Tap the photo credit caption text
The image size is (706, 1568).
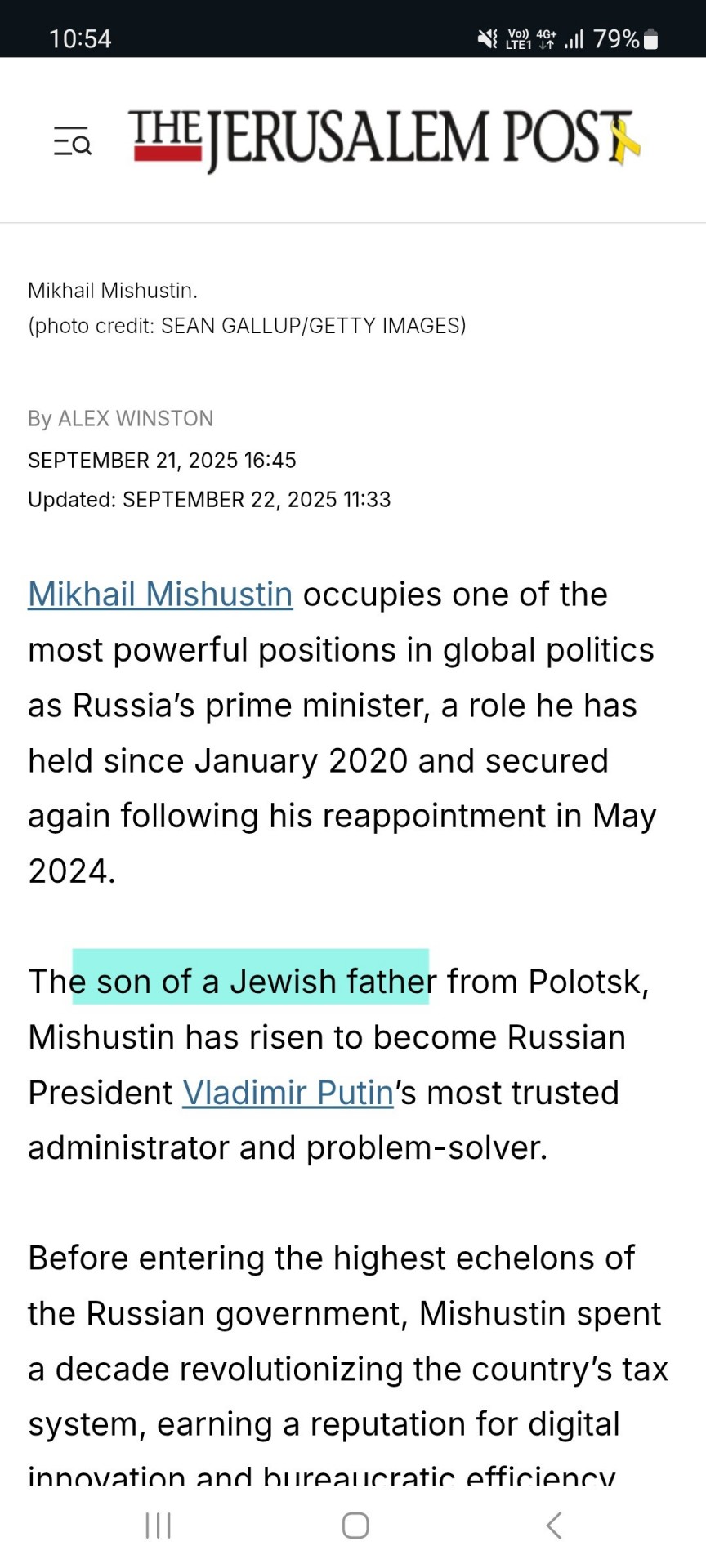tap(247, 326)
